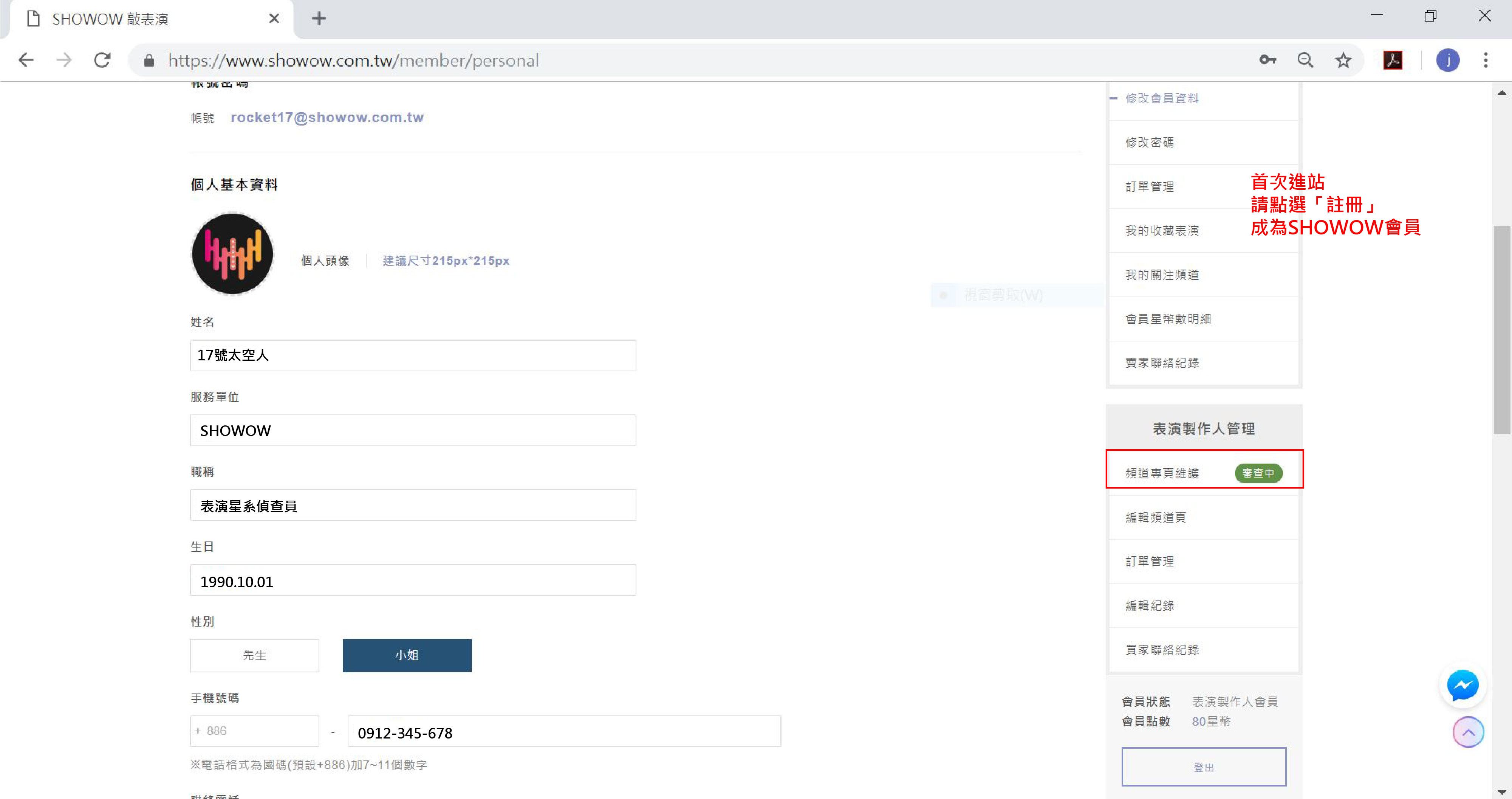The height and width of the screenshot is (799, 1512).
Task: Click the 服務單位 field containing SHOWOW
Action: (x=413, y=431)
